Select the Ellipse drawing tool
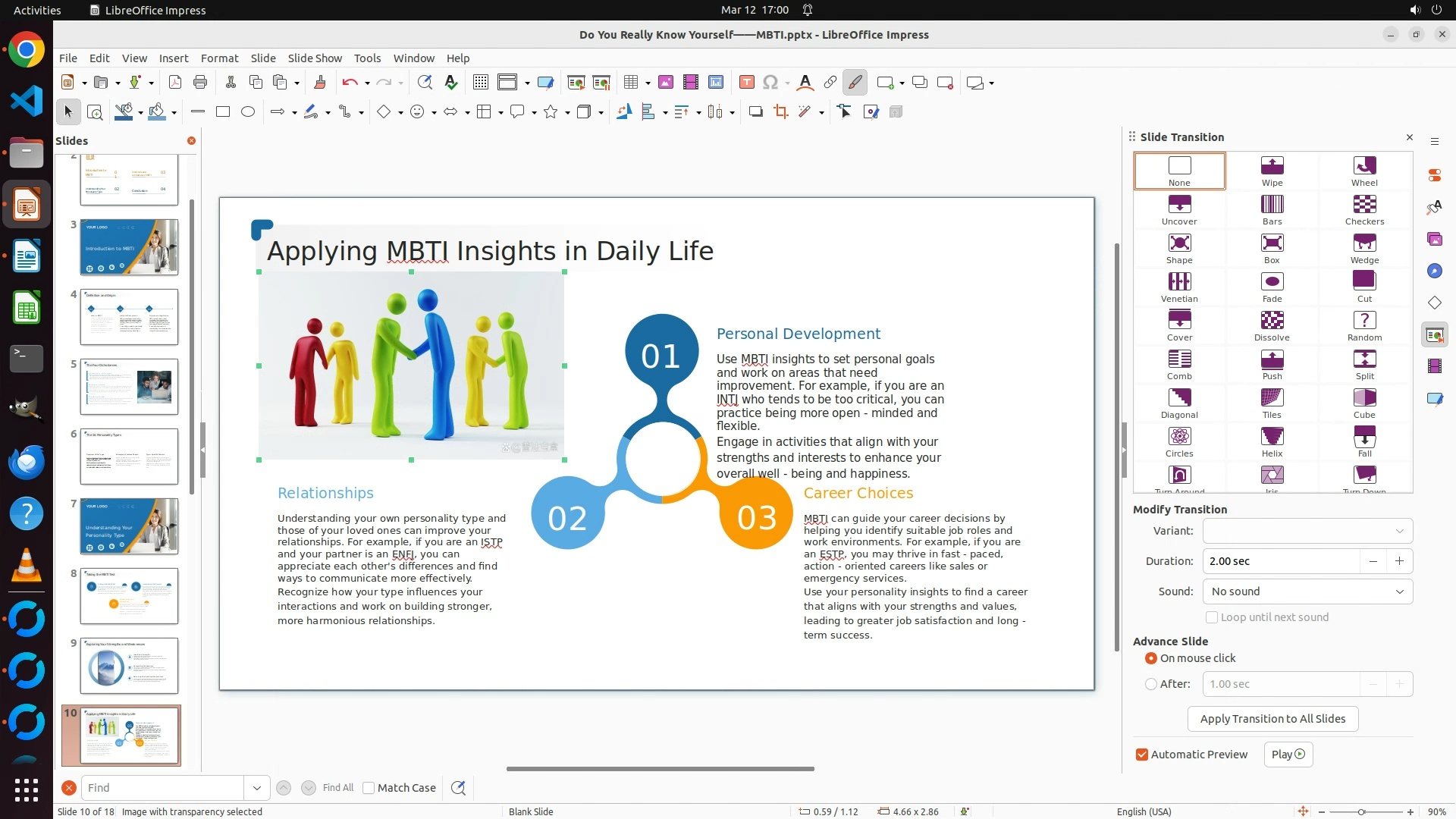 coord(248,112)
